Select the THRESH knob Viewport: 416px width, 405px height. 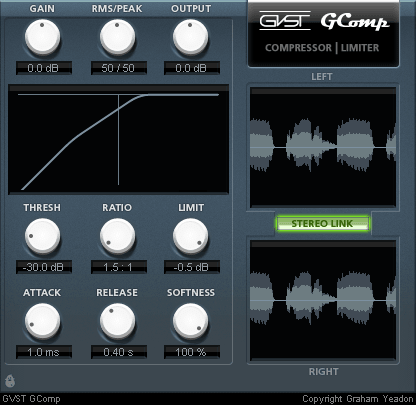click(42, 236)
